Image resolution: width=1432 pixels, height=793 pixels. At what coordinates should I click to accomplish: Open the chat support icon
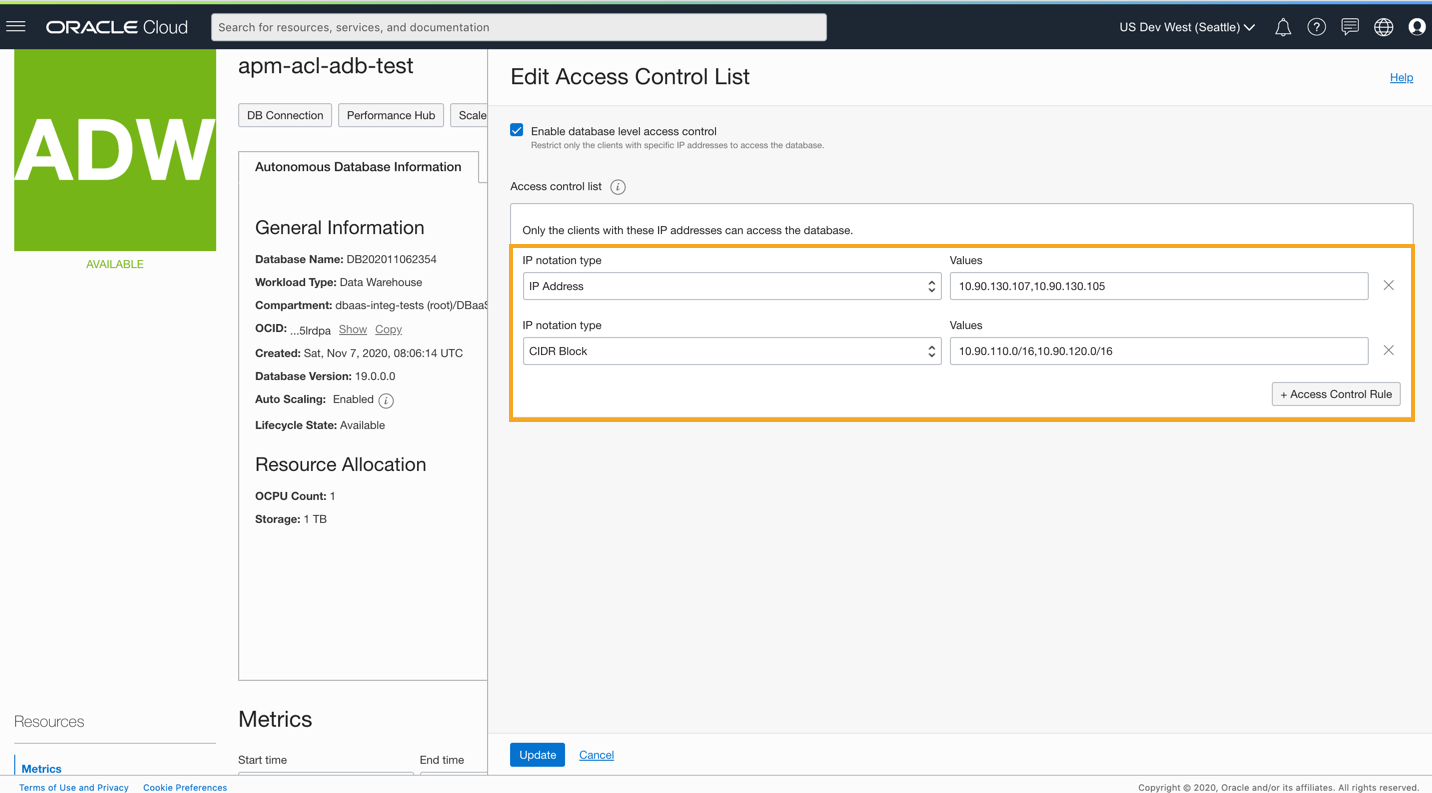point(1350,28)
